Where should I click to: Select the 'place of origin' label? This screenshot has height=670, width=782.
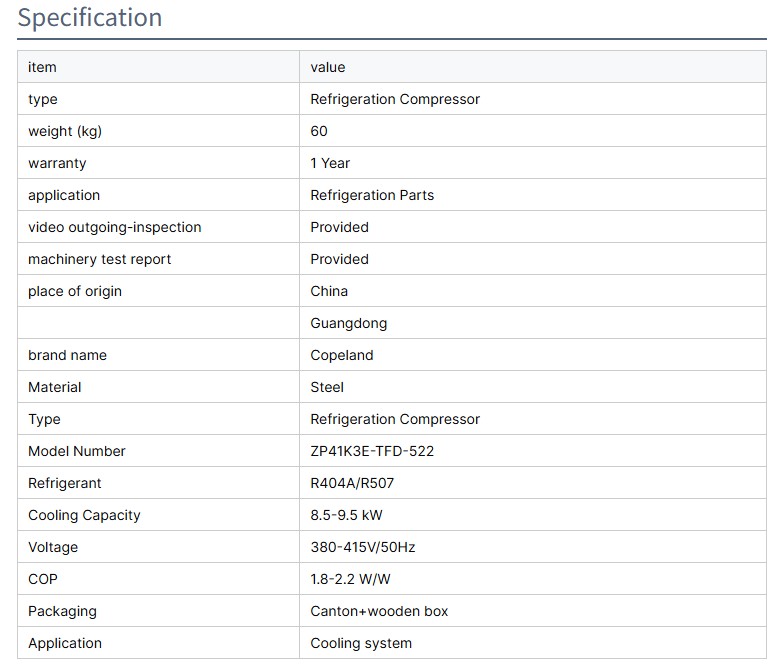(x=75, y=291)
